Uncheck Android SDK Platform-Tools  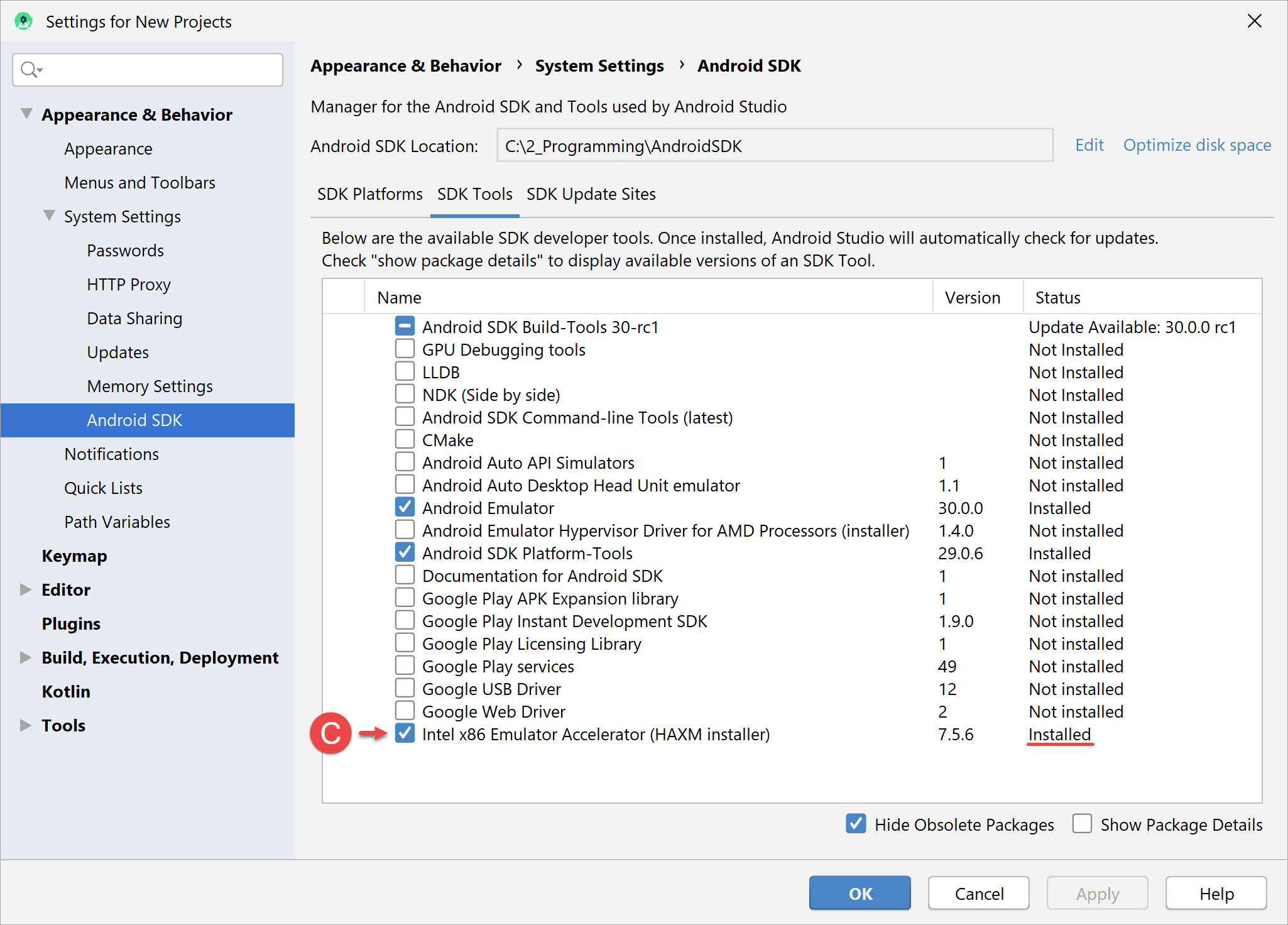click(x=405, y=552)
